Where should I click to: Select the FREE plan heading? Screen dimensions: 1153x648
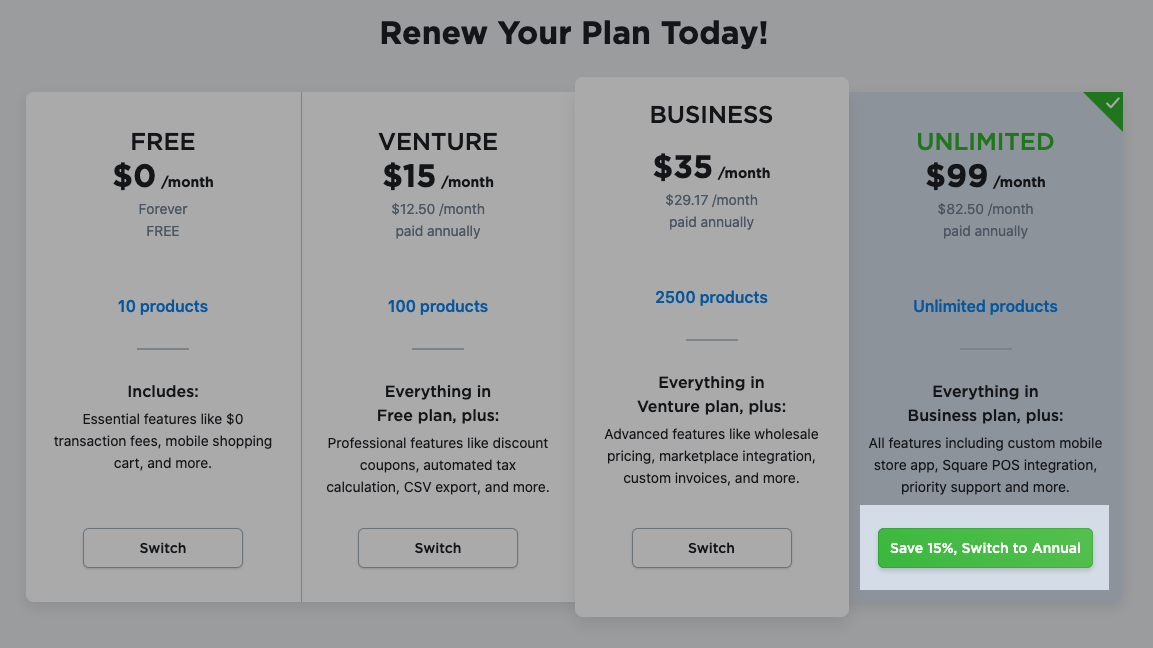coord(162,142)
